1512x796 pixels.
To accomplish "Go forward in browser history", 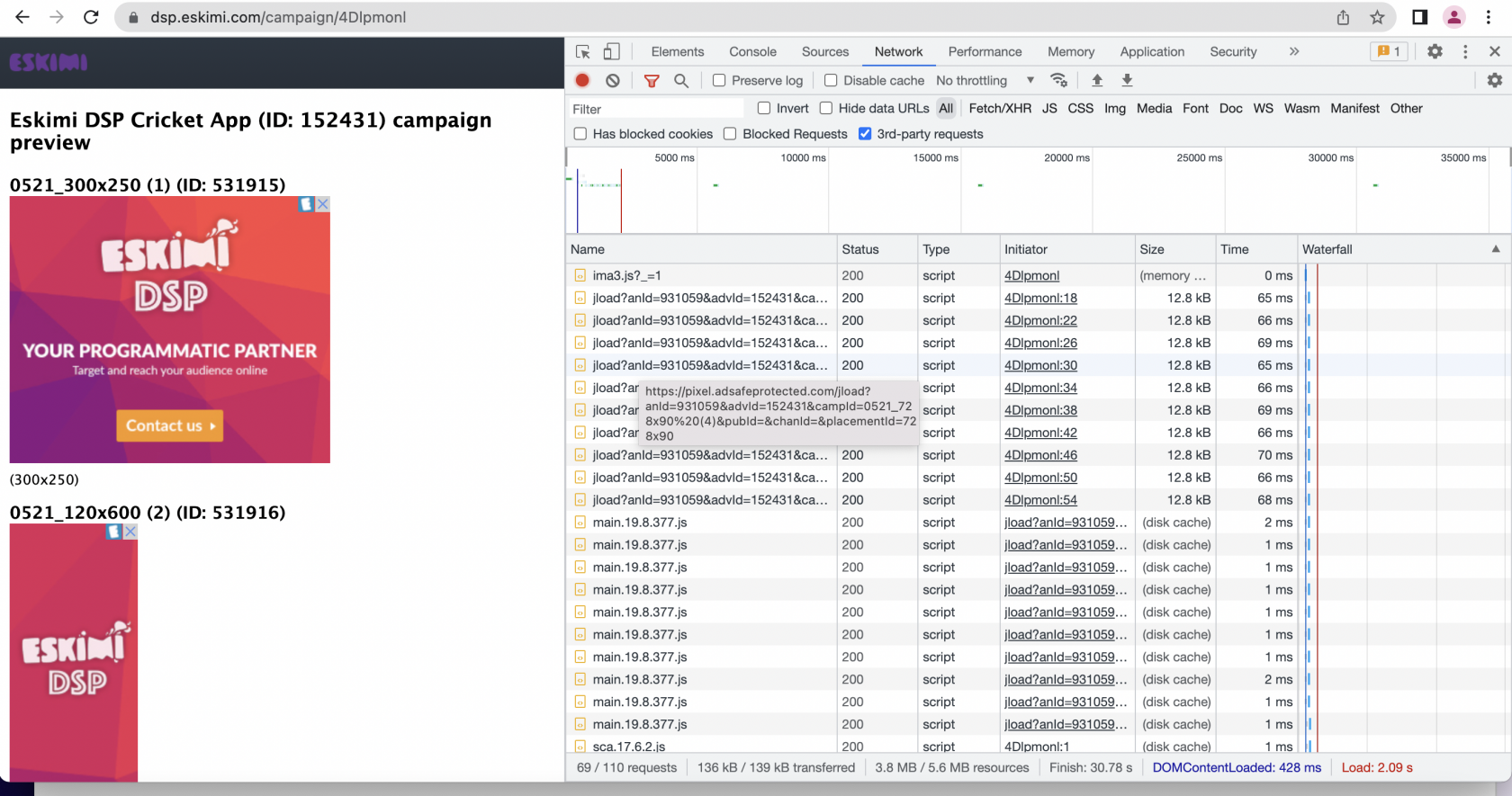I will pyautogui.click(x=57, y=17).
